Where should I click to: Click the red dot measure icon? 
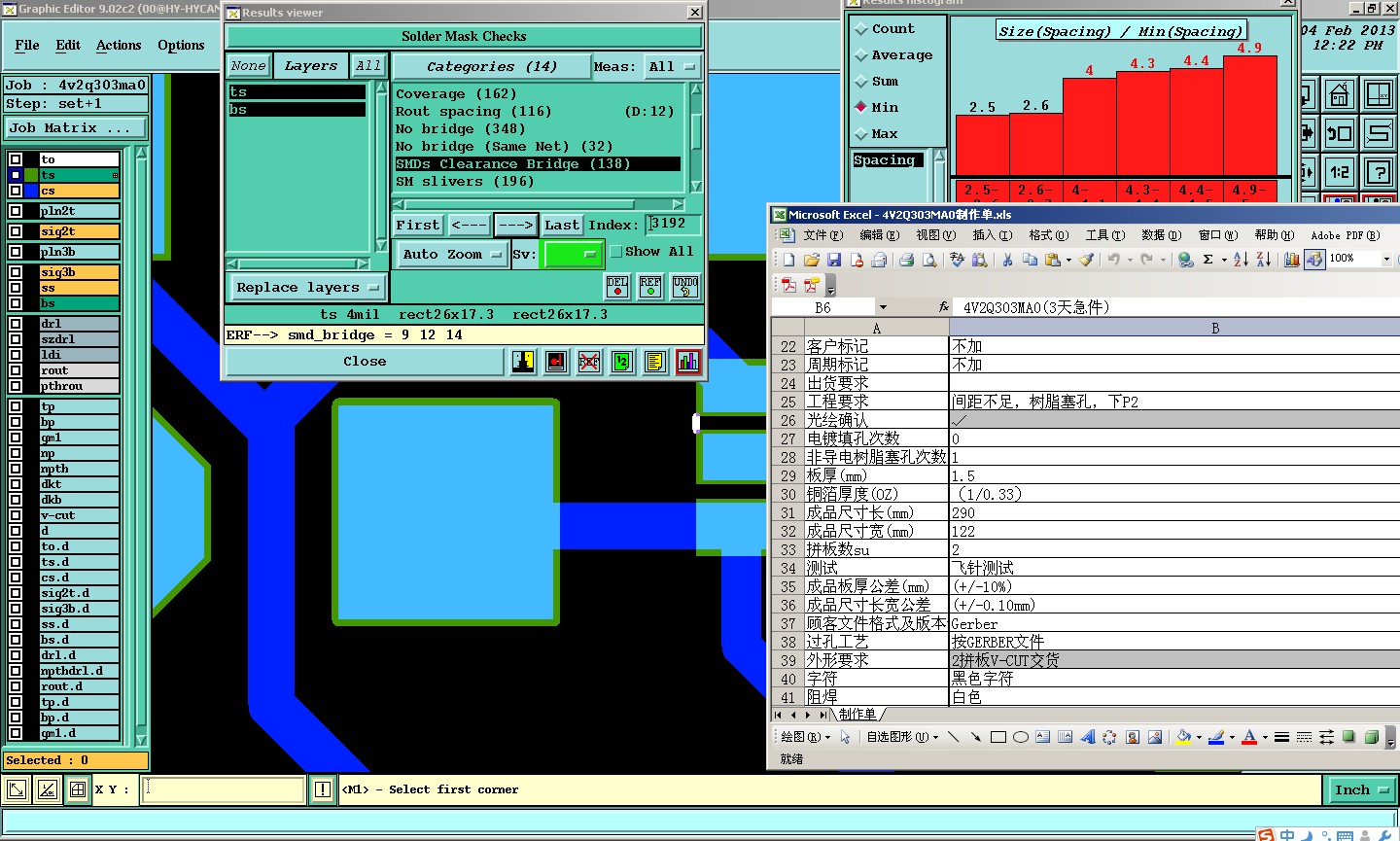(556, 362)
